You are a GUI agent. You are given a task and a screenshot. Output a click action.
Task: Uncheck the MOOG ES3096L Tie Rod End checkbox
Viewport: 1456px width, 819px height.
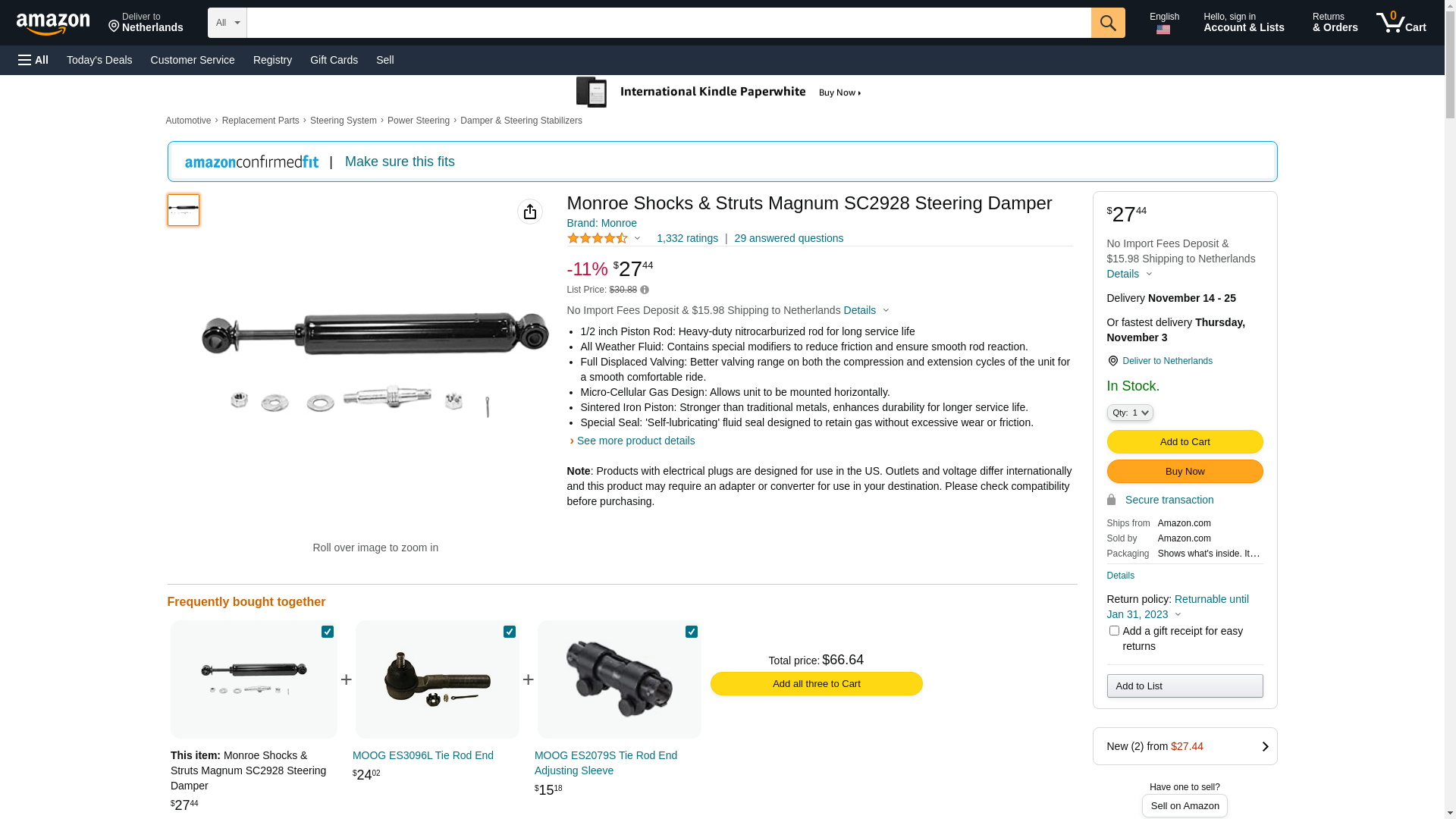[510, 632]
